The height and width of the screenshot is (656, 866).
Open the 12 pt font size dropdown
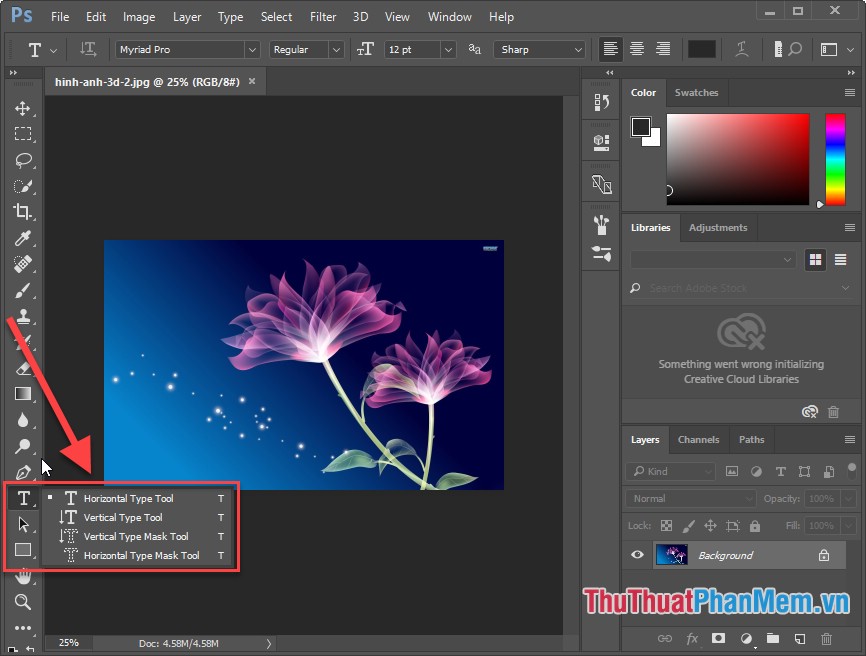click(x=447, y=49)
